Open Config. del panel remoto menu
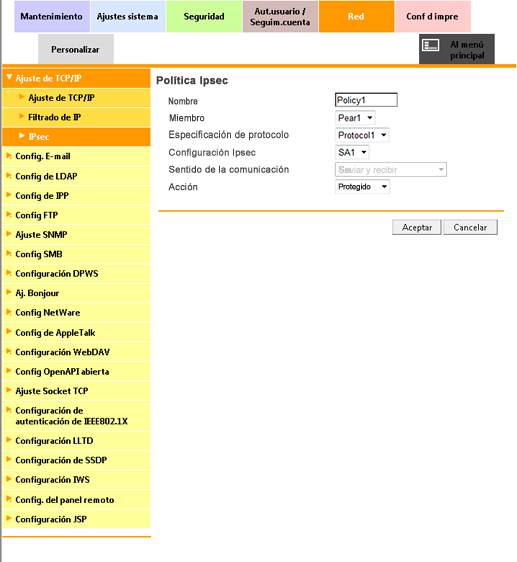 point(76,500)
